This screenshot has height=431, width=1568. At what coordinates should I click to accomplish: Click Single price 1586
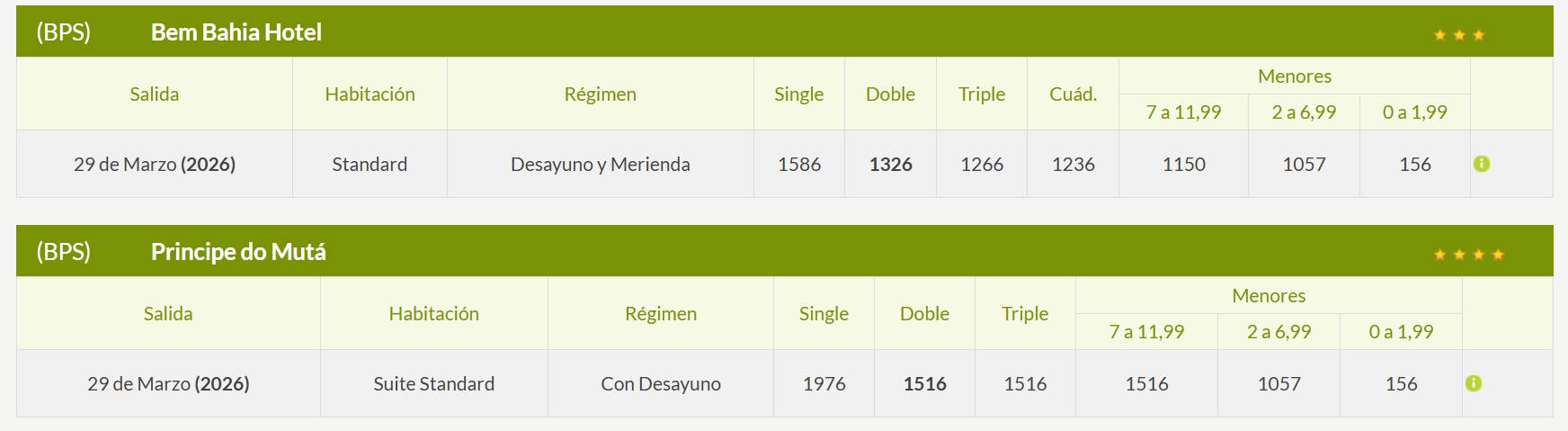pyautogui.click(x=799, y=164)
